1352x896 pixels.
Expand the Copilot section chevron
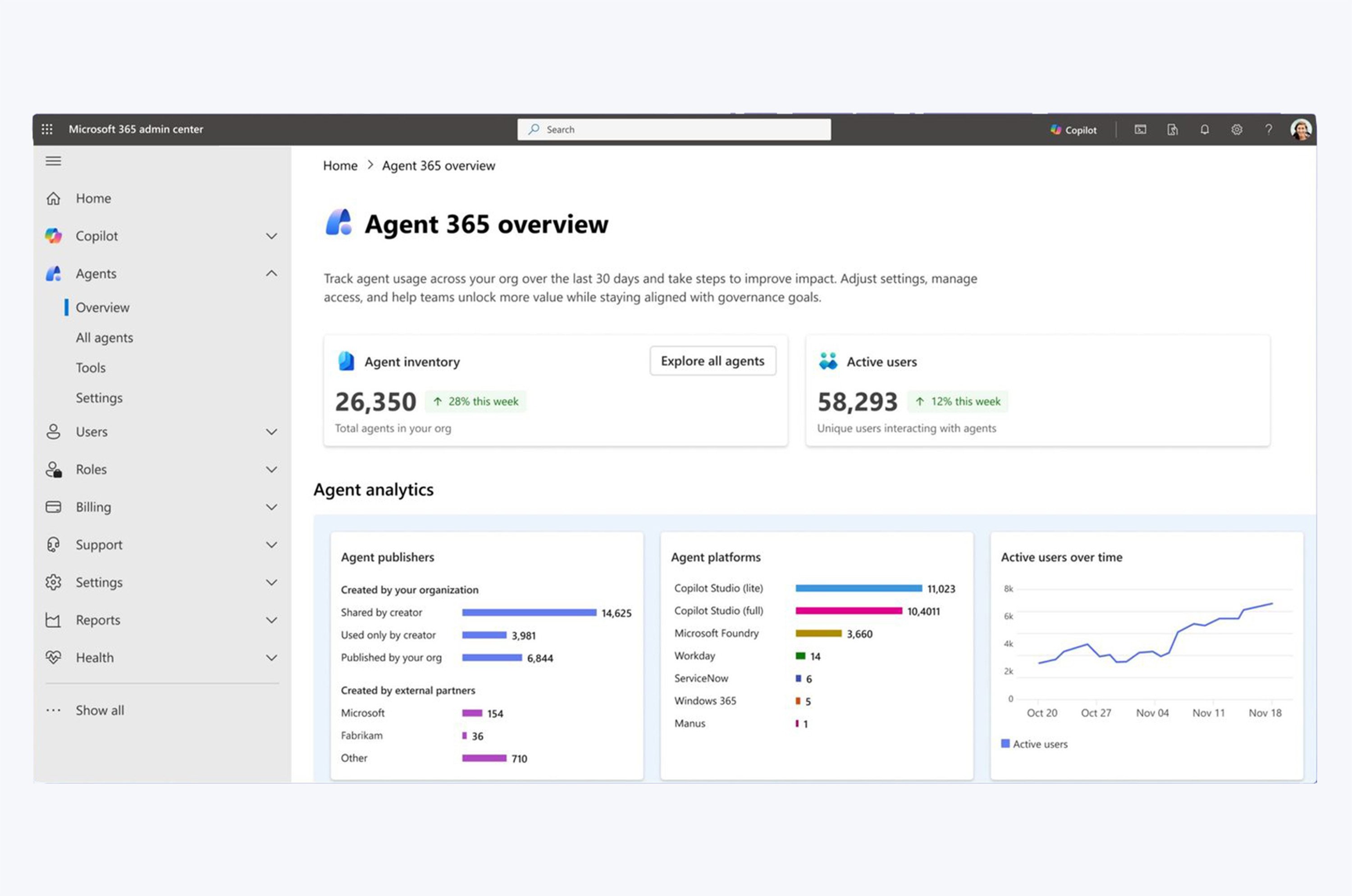tap(272, 236)
